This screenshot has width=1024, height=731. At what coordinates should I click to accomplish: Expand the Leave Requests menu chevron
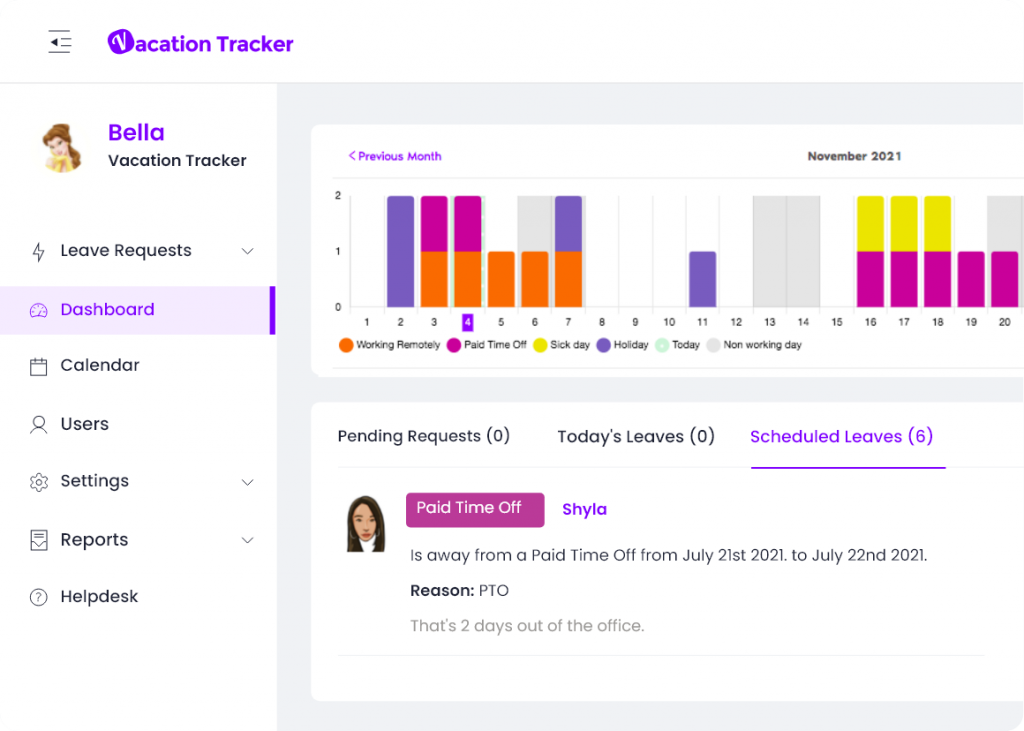(247, 251)
